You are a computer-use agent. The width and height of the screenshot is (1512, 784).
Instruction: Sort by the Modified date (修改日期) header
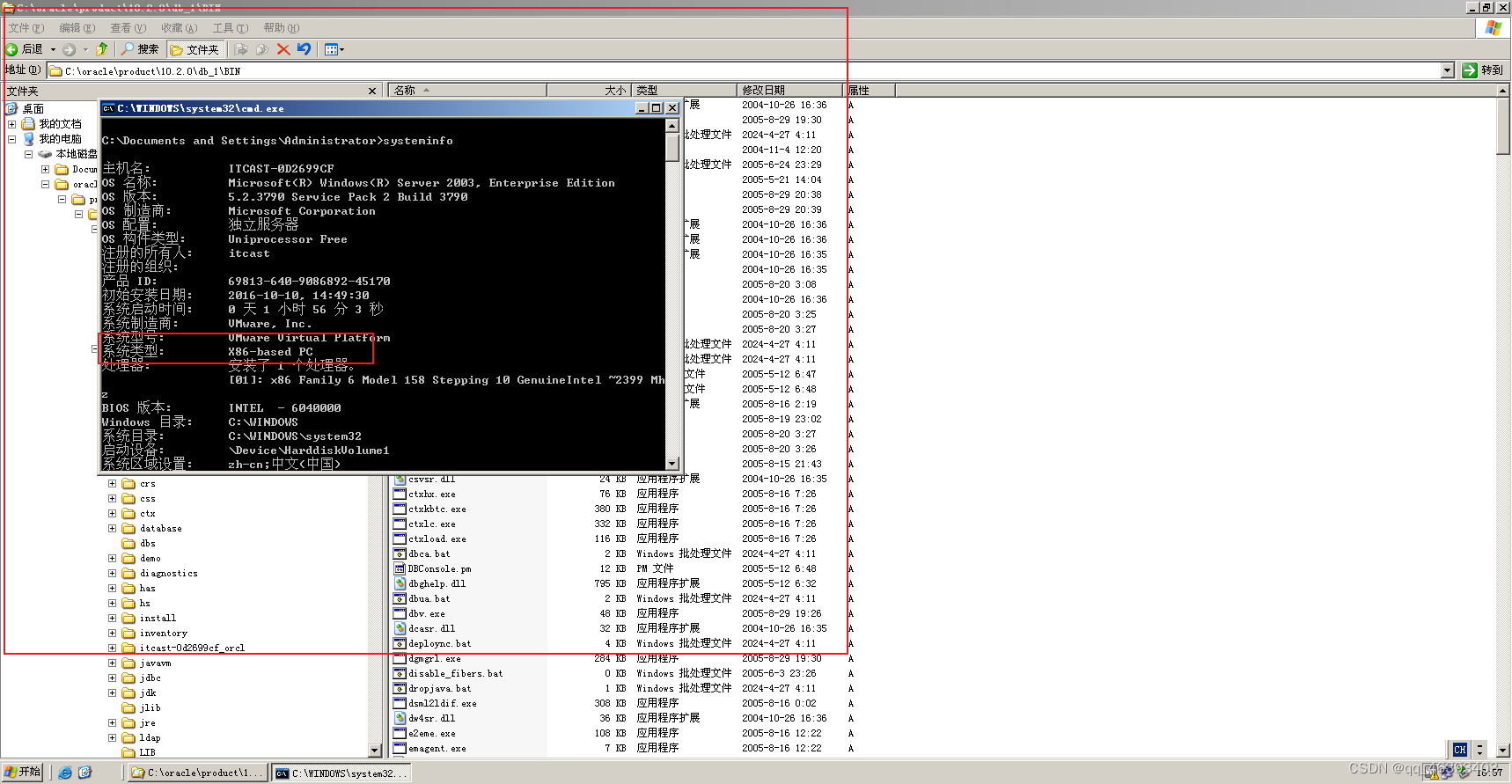(x=791, y=90)
